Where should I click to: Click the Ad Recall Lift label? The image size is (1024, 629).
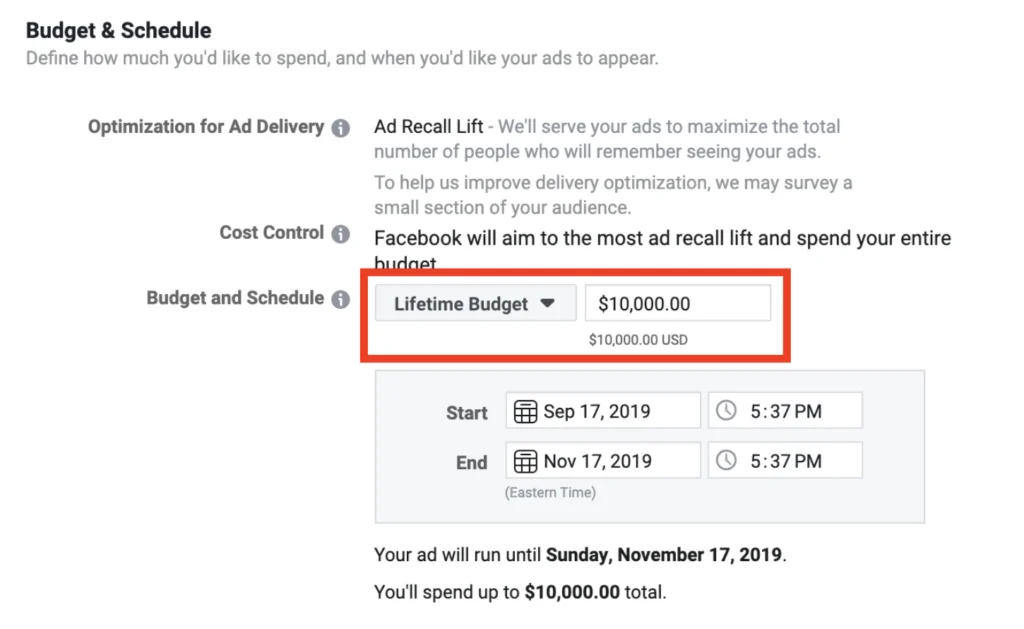(x=428, y=126)
